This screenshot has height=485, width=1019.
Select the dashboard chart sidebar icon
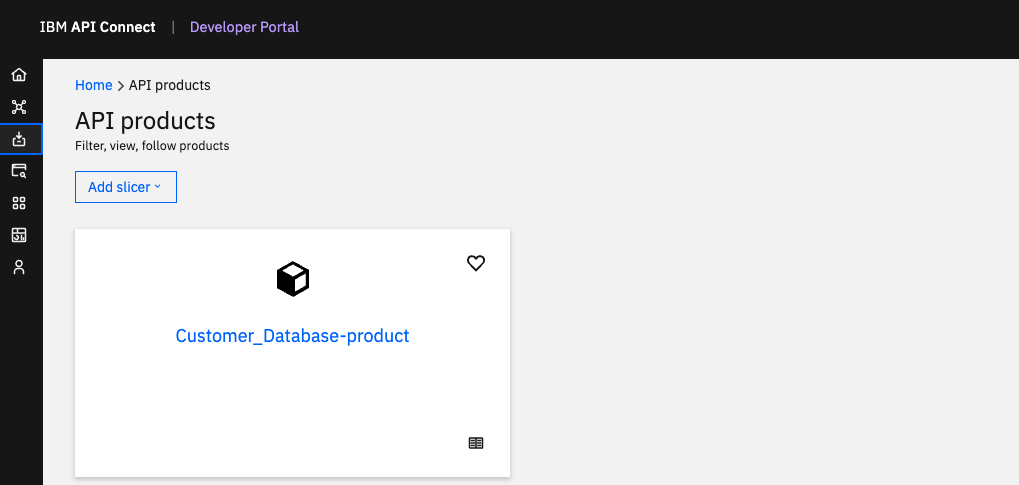(19, 235)
